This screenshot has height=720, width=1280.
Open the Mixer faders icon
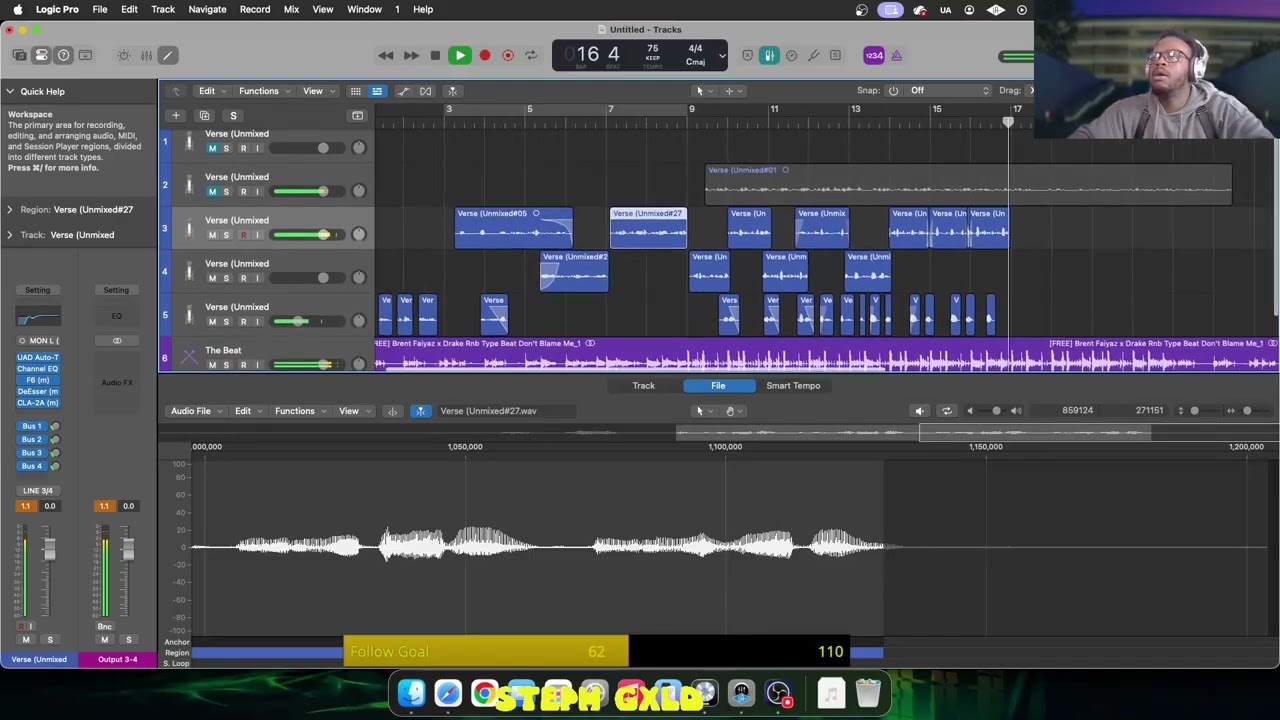[x=146, y=55]
